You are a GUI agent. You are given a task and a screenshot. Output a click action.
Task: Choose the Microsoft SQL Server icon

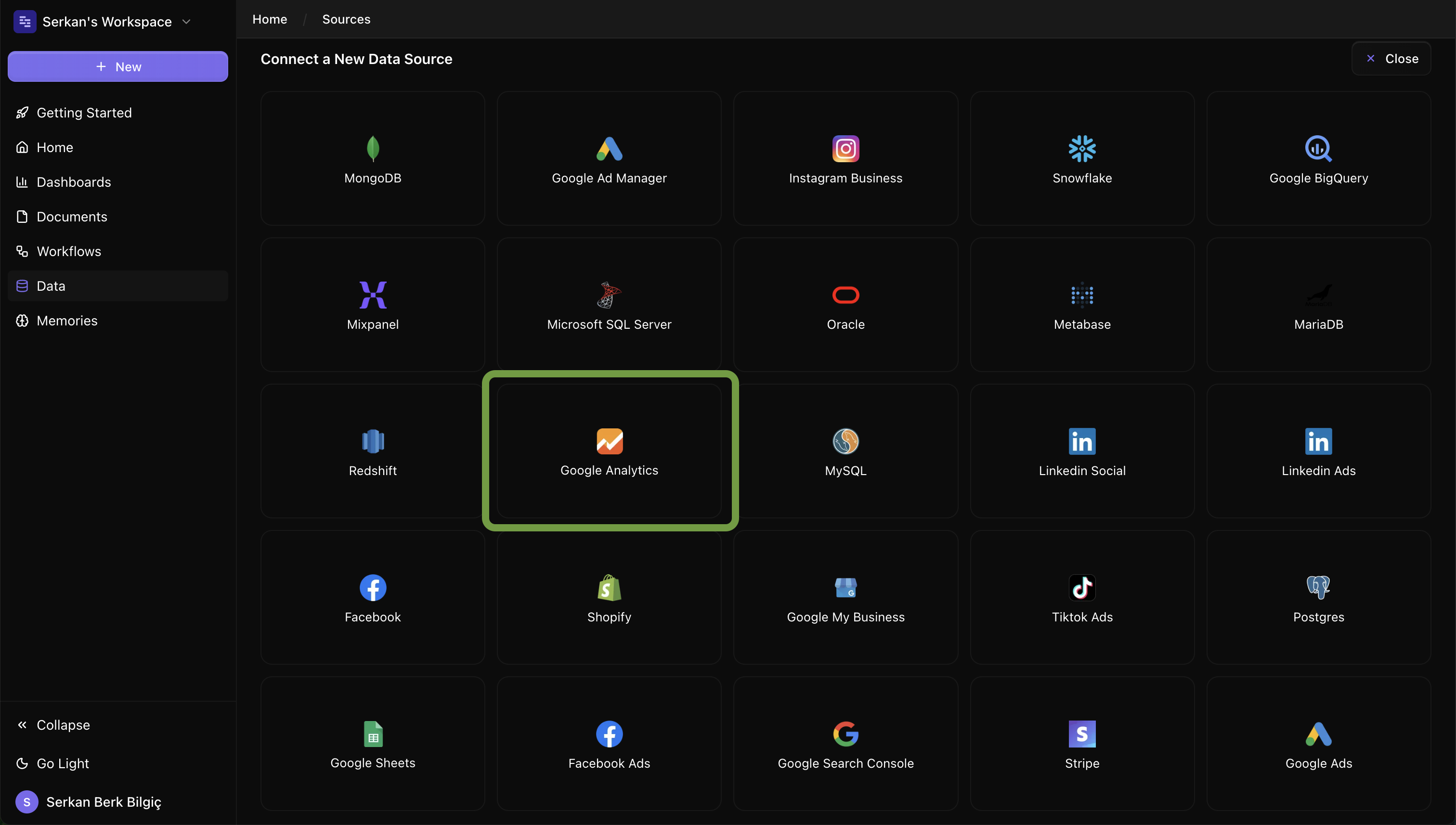(609, 295)
